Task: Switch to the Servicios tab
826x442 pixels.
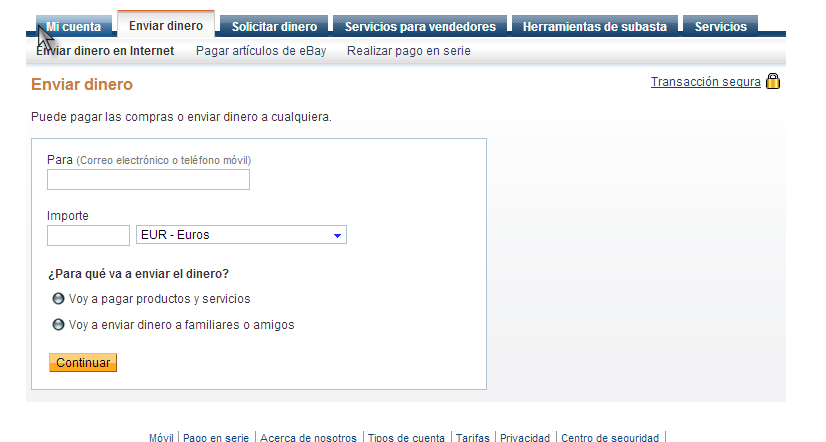Action: pyautogui.click(x=720, y=27)
